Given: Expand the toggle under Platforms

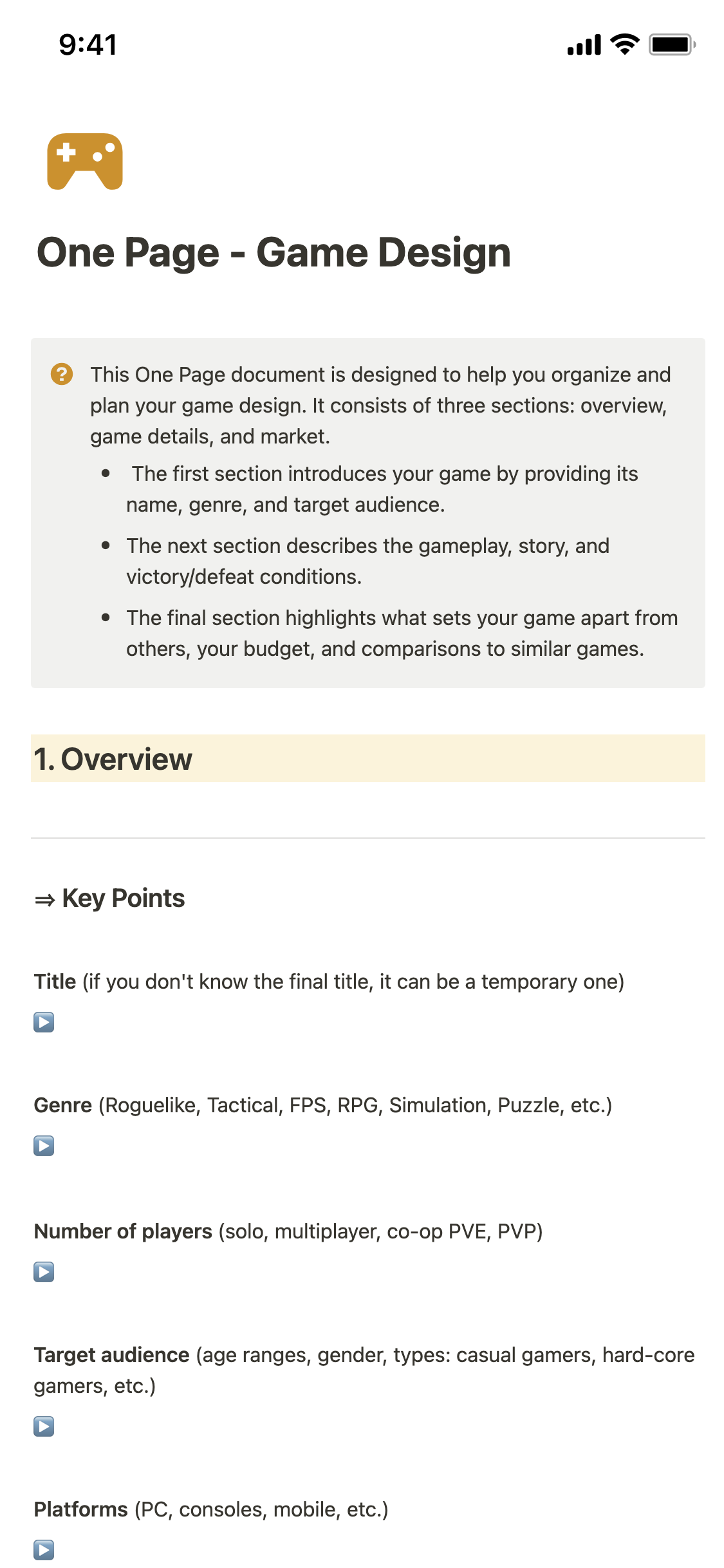Looking at the screenshot, I should coord(44,1550).
